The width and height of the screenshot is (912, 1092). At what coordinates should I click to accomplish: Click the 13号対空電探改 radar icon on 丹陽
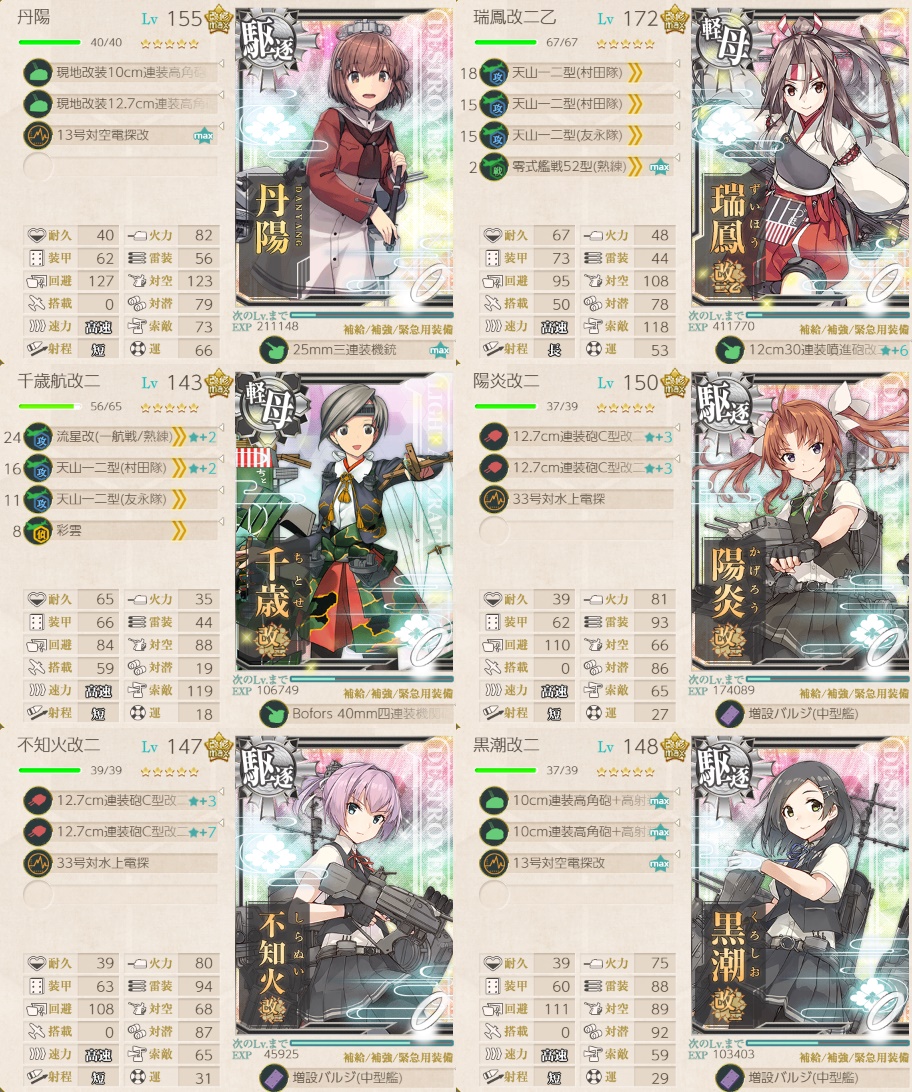point(37,135)
